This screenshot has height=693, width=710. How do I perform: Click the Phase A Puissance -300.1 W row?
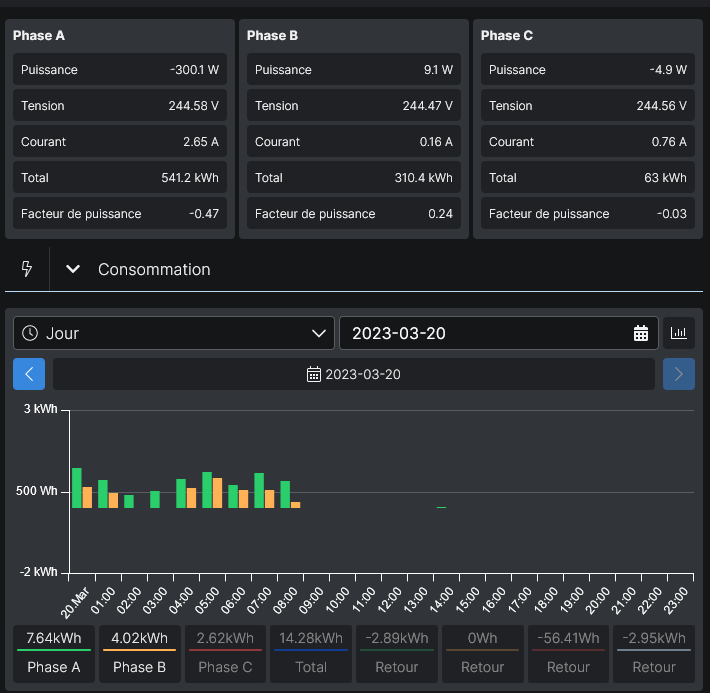[x=120, y=69]
